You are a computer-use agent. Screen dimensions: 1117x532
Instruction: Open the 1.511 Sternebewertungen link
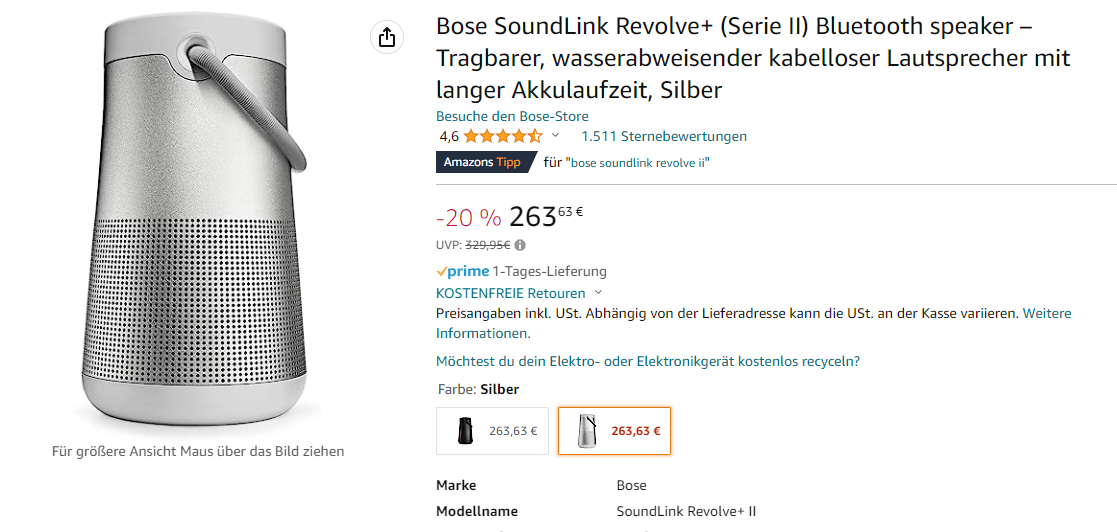click(x=664, y=136)
